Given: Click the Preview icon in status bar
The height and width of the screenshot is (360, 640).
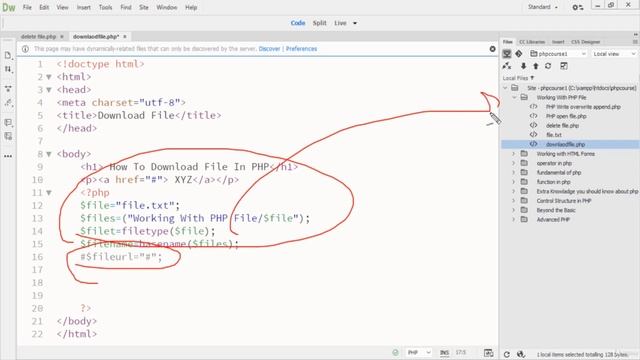Looking at the screenshot, I should pyautogui.click(x=489, y=353).
